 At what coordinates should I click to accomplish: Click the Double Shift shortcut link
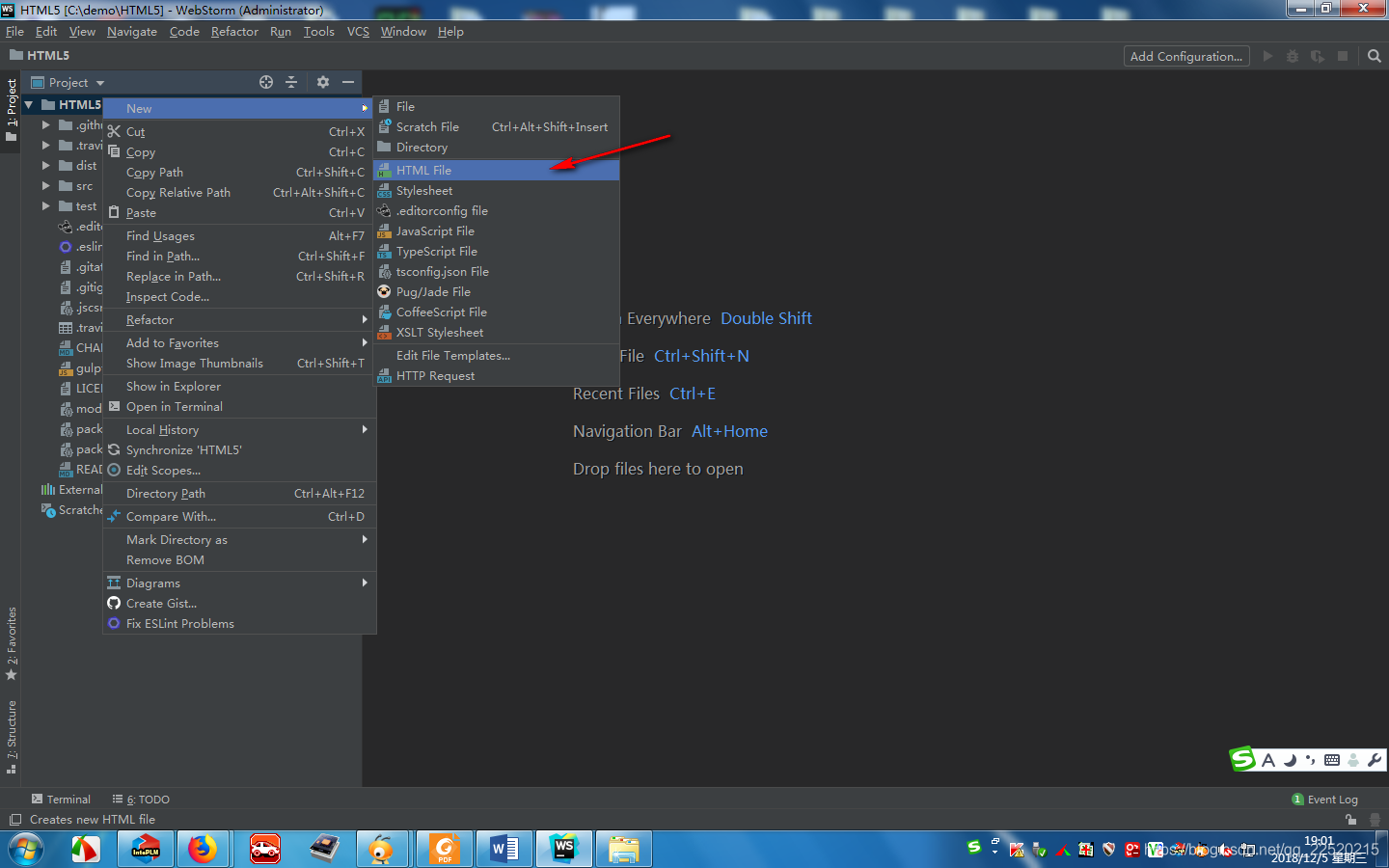[x=766, y=318]
